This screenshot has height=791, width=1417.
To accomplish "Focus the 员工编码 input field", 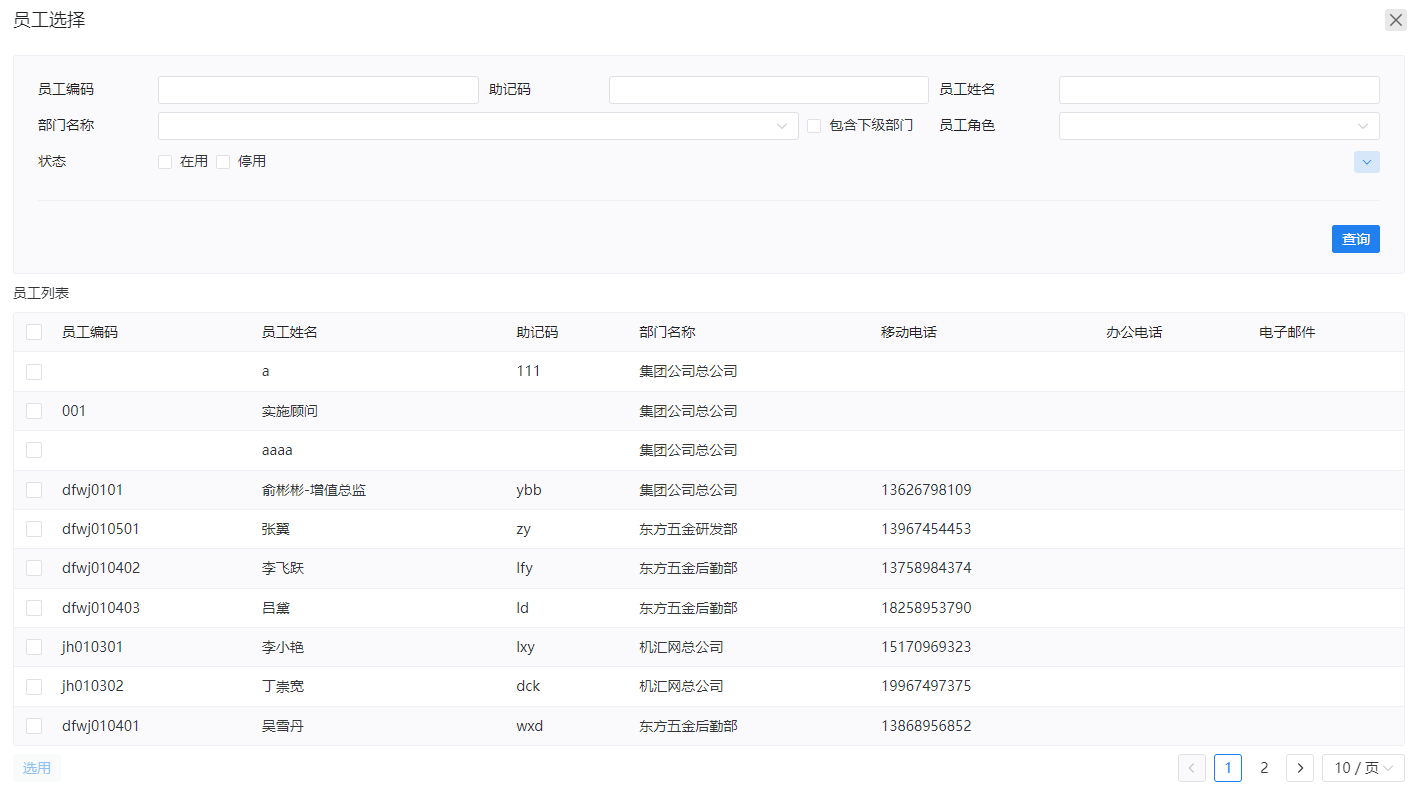I will point(318,90).
